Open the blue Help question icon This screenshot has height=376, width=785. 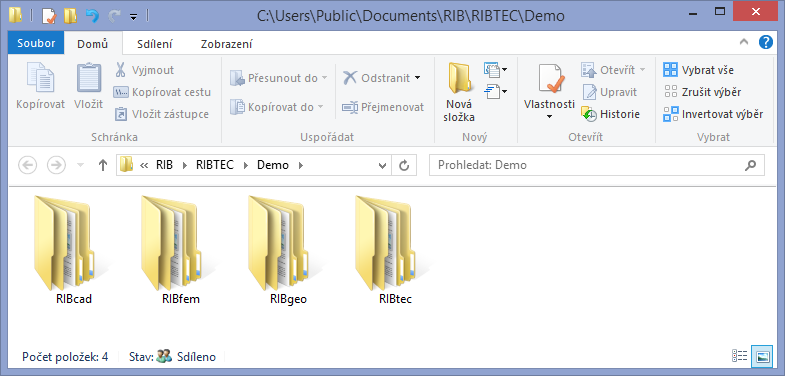click(765, 42)
